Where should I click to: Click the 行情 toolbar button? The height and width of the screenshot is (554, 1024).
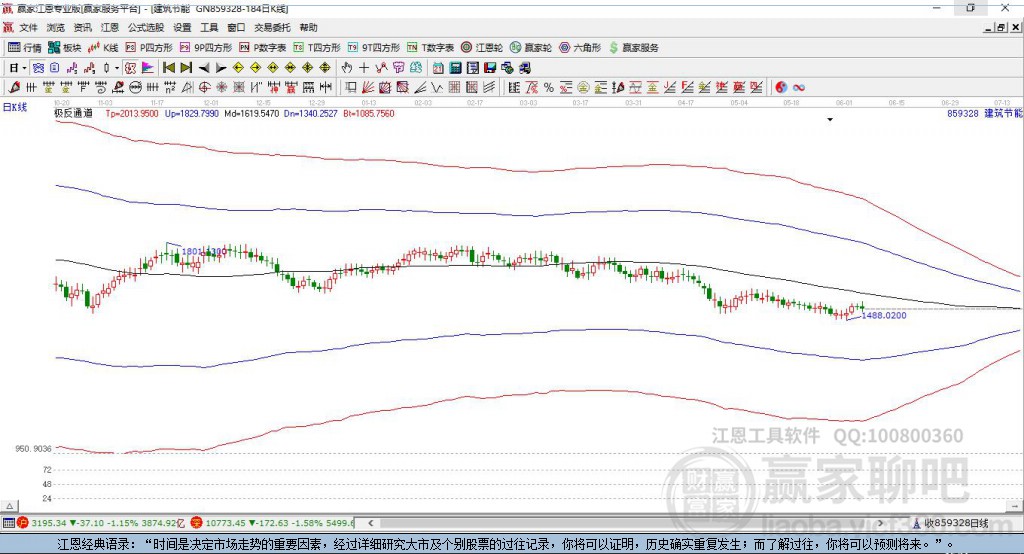[x=25, y=48]
